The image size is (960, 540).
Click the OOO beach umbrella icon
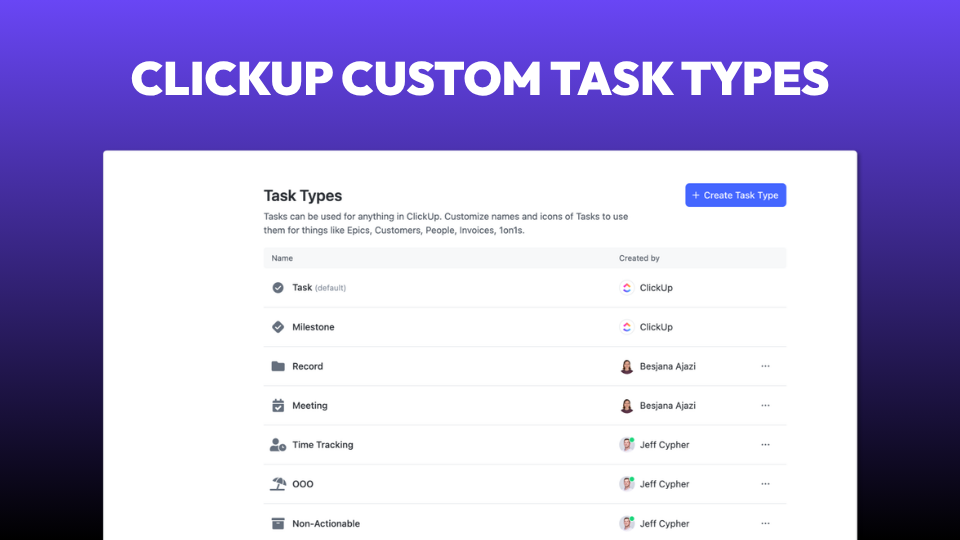click(x=278, y=484)
